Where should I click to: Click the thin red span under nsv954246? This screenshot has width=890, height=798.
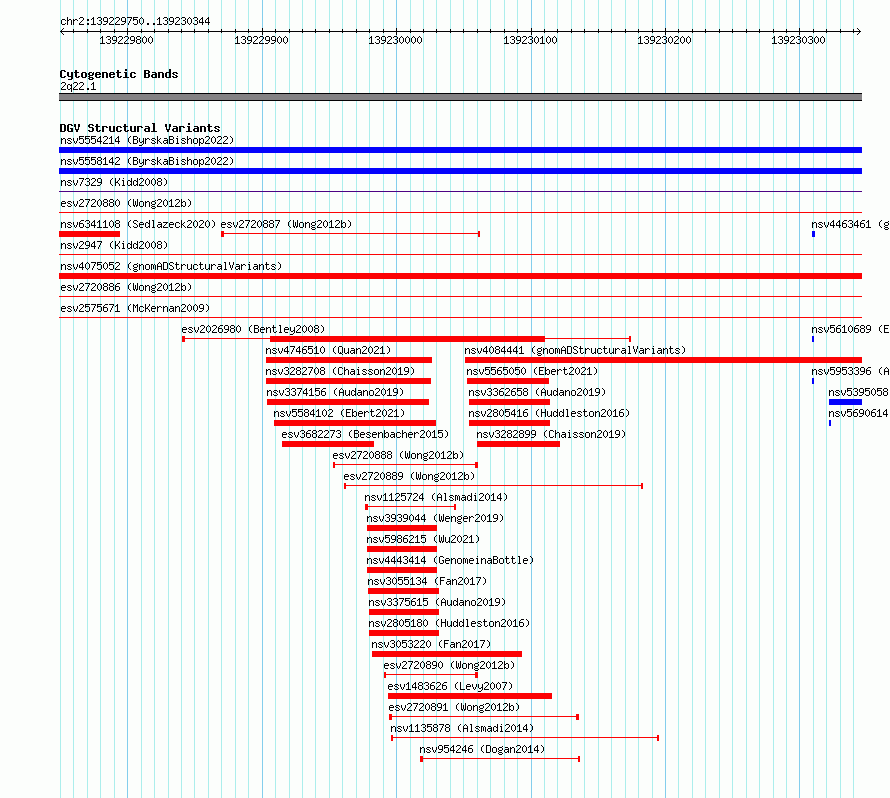coord(500,759)
